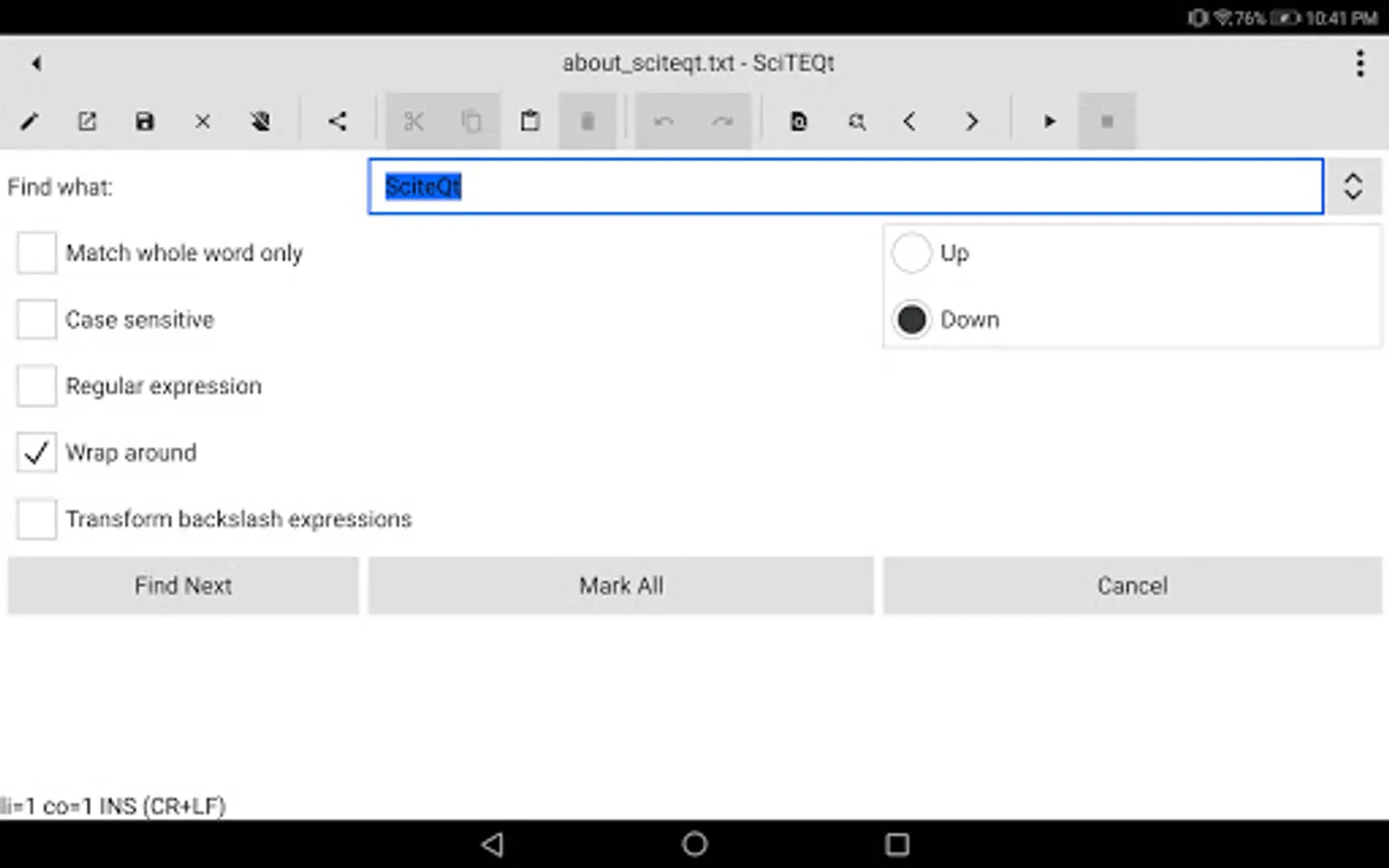Cancel the find dialog

tap(1132, 585)
